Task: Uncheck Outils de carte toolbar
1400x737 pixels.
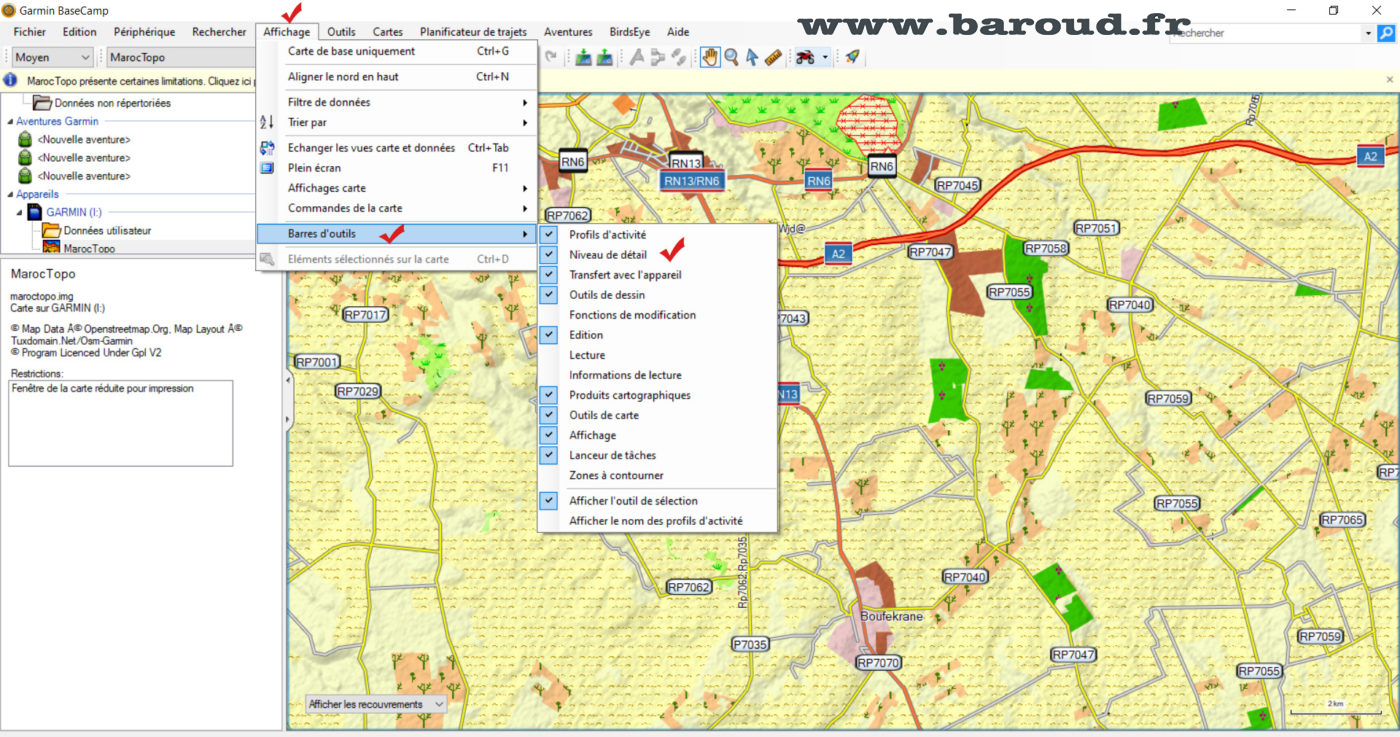Action: click(x=548, y=415)
